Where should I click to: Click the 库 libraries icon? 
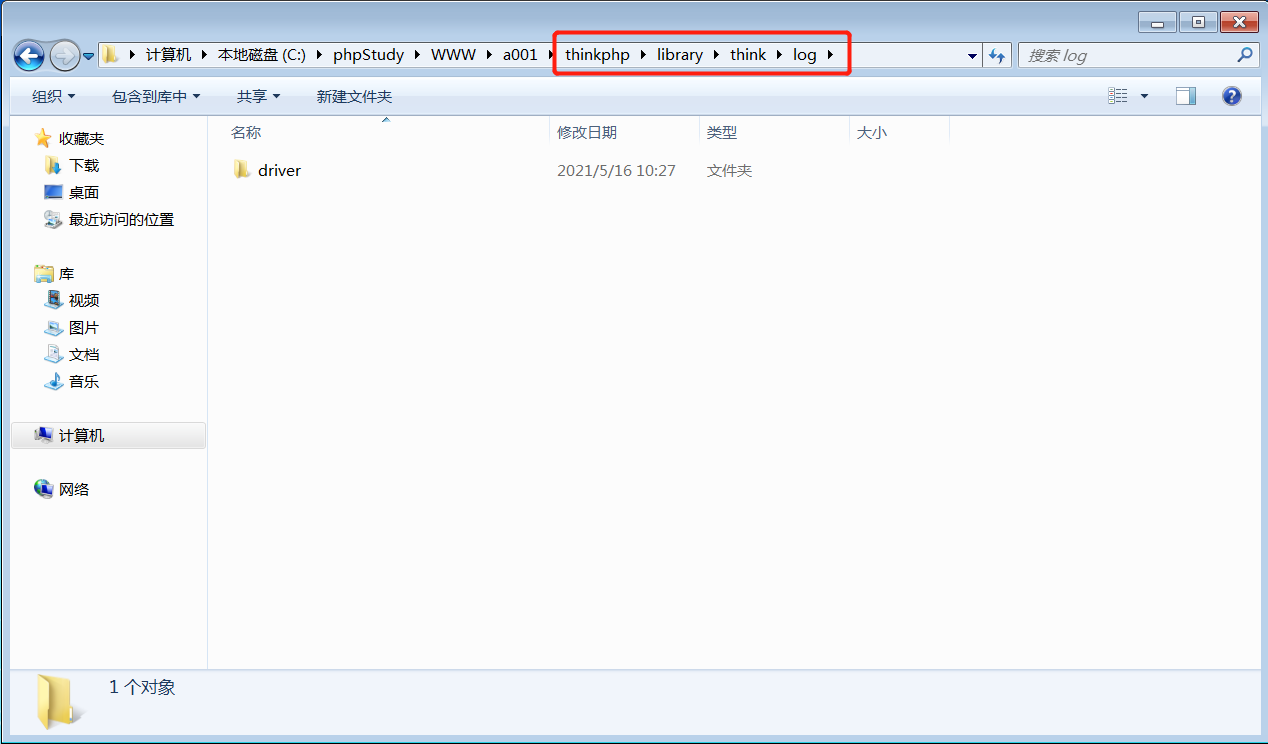click(43, 273)
